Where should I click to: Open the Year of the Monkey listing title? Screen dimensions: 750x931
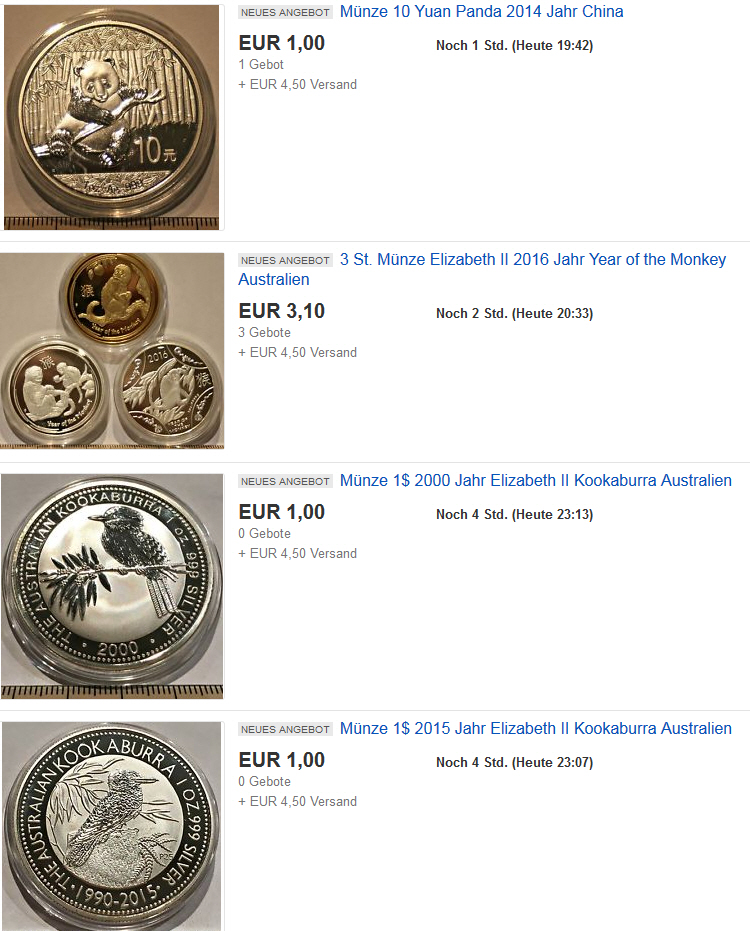click(x=533, y=259)
